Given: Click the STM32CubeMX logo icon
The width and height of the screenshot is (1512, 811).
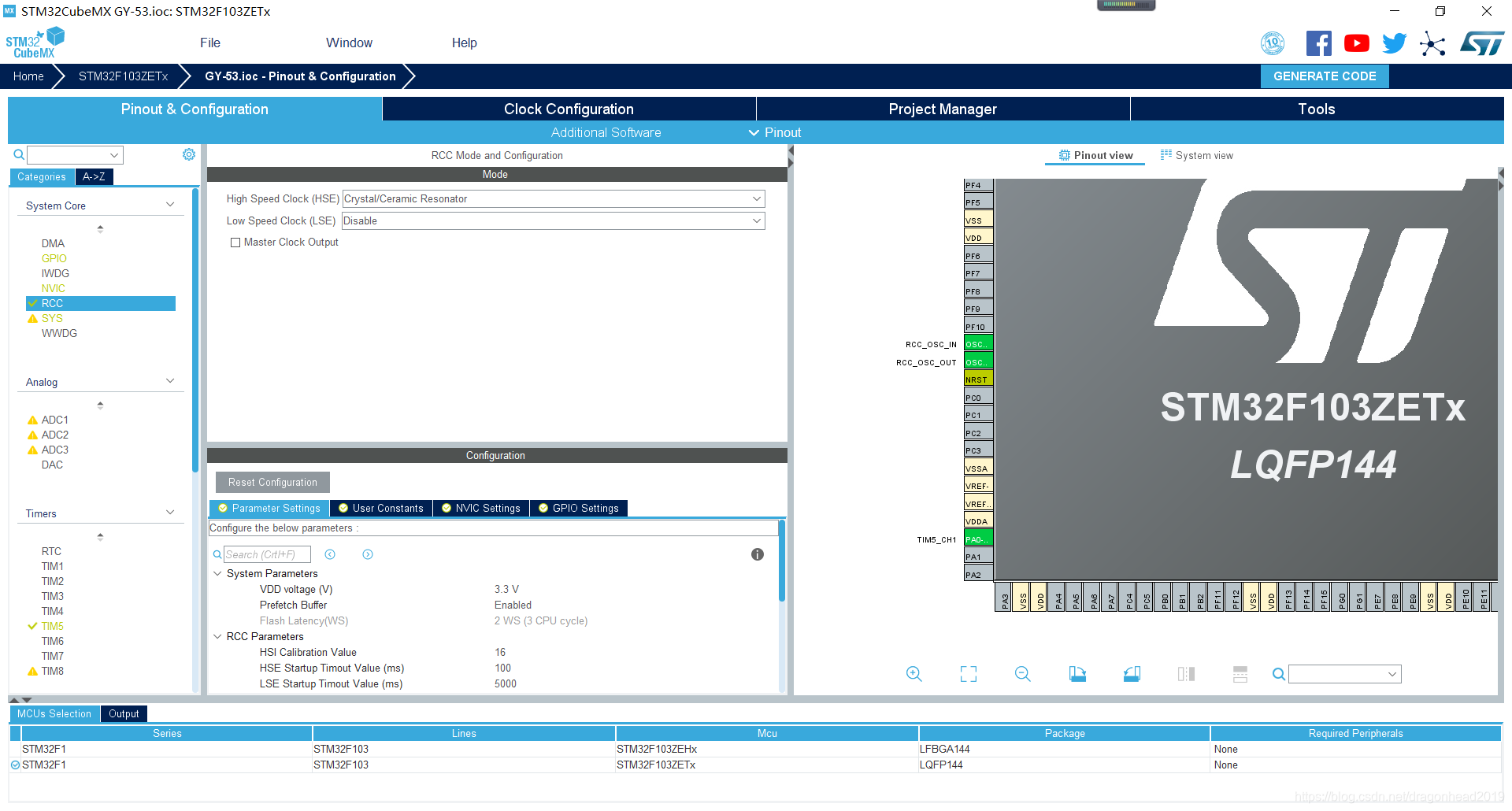Looking at the screenshot, I should tap(35, 43).
